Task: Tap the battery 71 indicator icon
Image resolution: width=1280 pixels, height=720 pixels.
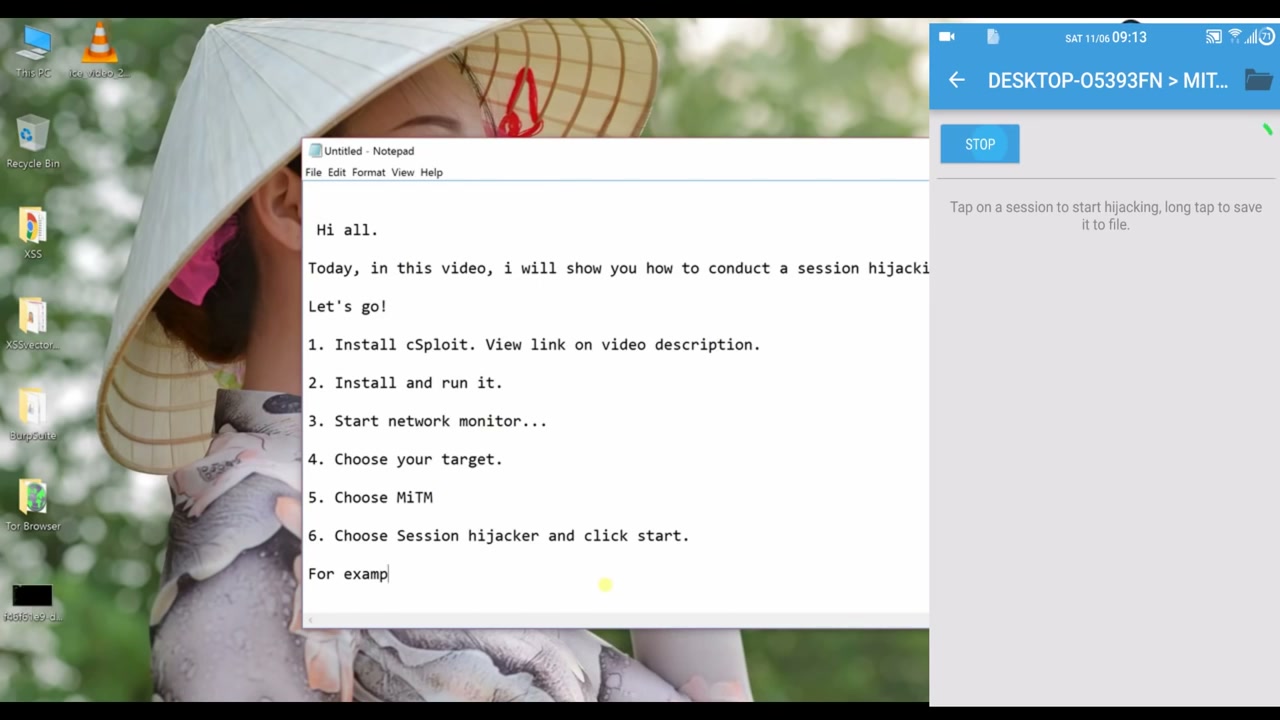Action: pyautogui.click(x=1267, y=37)
